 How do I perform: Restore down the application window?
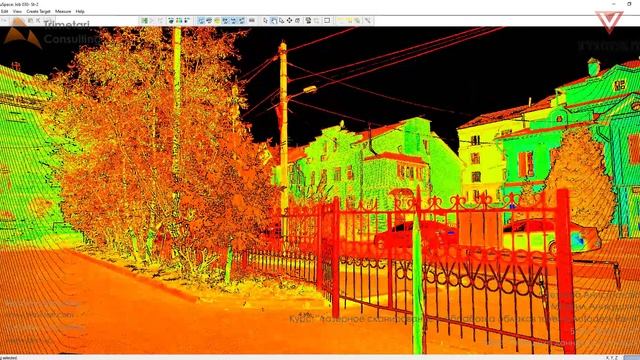pos(629,4)
